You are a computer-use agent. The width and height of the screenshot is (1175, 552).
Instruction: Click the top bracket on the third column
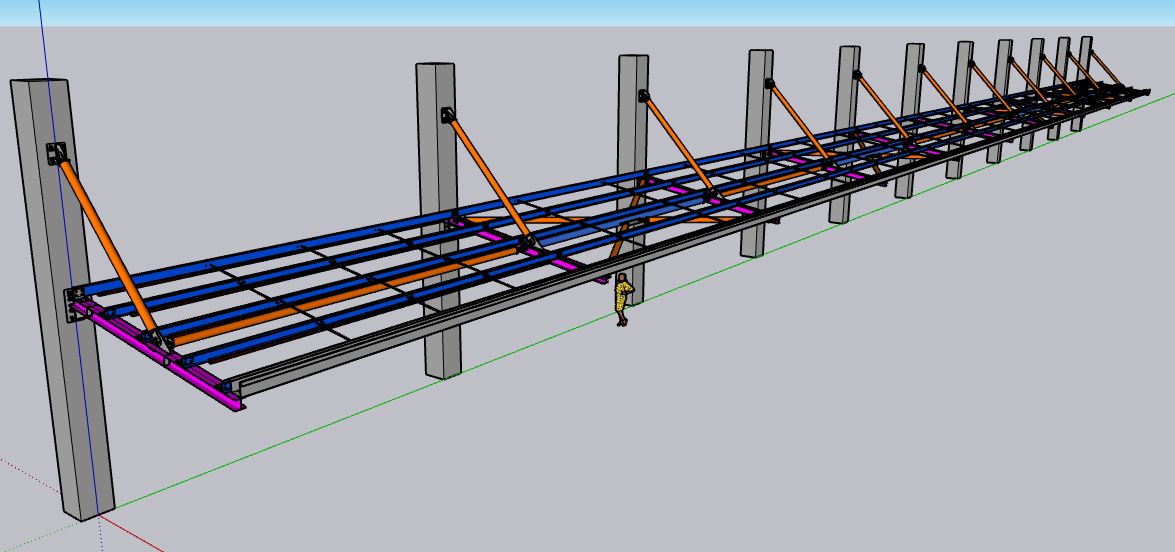pyautogui.click(x=644, y=97)
